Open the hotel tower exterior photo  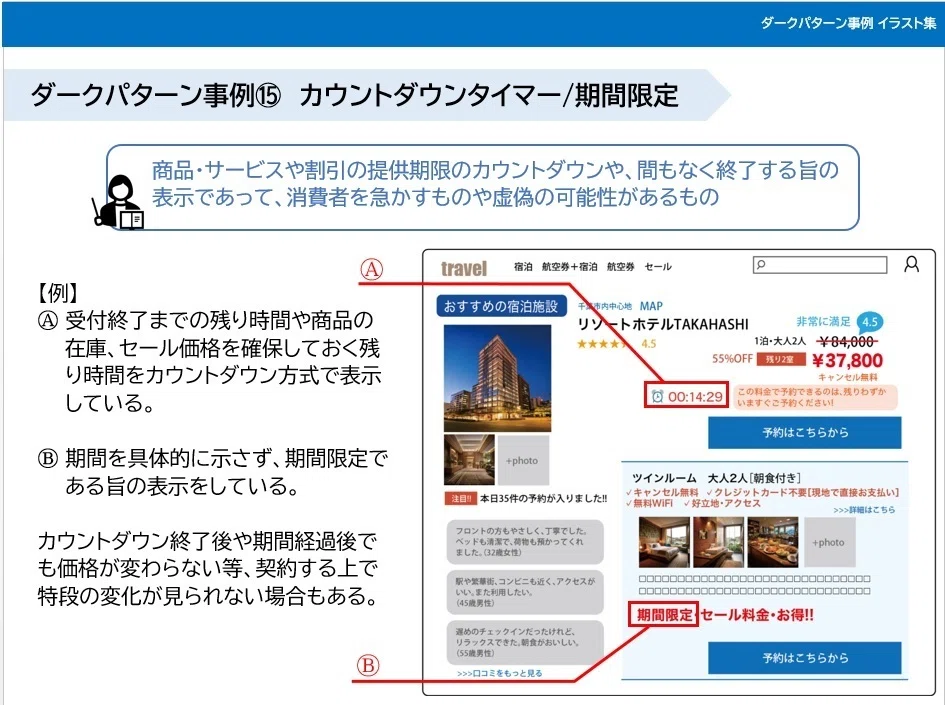tap(497, 378)
